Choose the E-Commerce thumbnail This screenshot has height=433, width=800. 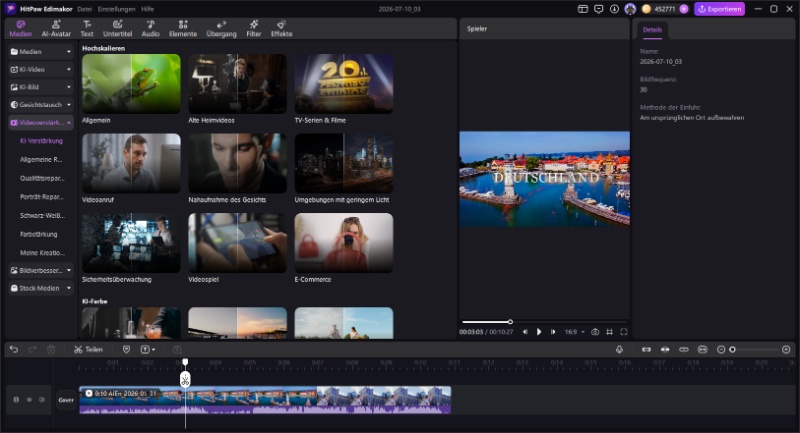344,243
